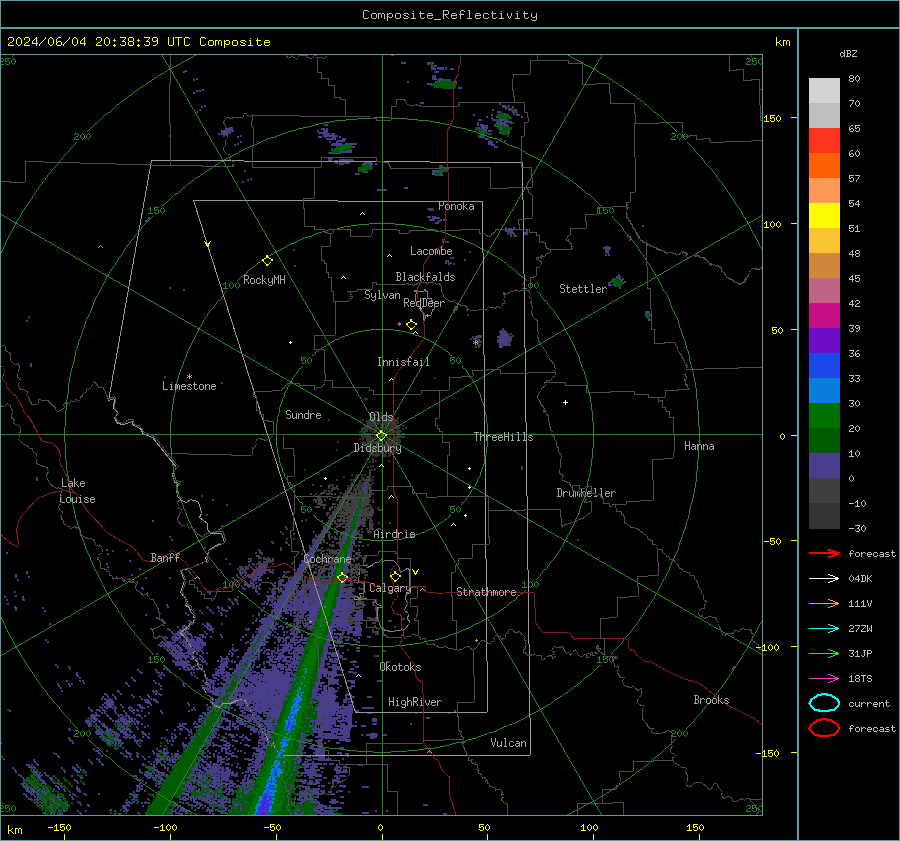The image size is (900, 841).
Task: Click the Stettler city label
Action: [x=583, y=289]
